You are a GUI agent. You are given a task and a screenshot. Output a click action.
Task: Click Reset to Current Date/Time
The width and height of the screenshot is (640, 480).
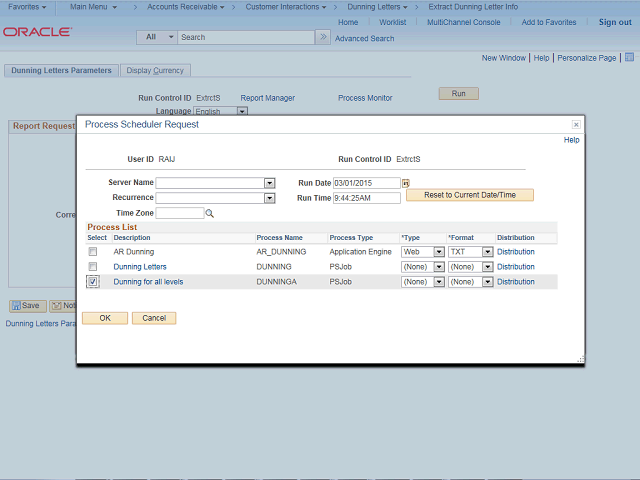coord(469,195)
